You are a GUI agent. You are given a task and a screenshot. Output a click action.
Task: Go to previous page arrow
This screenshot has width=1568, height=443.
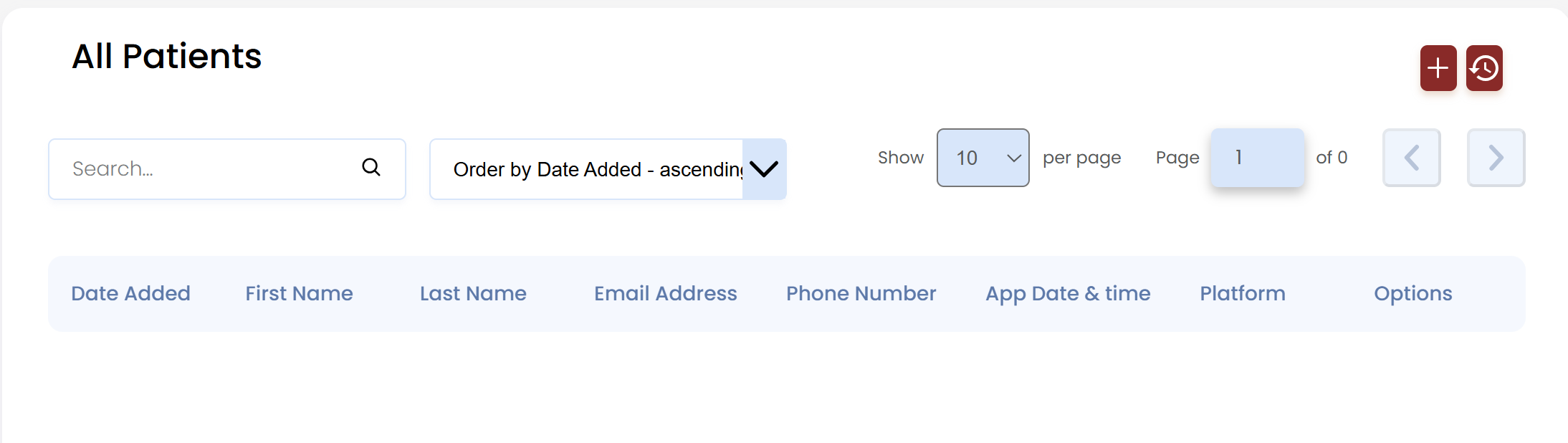tap(1411, 158)
